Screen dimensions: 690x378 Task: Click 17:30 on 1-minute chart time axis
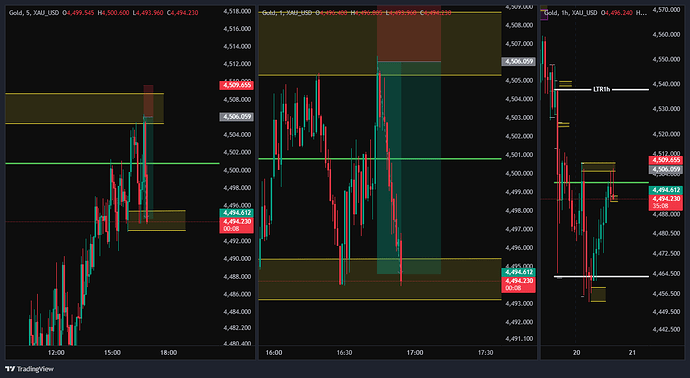pos(485,352)
